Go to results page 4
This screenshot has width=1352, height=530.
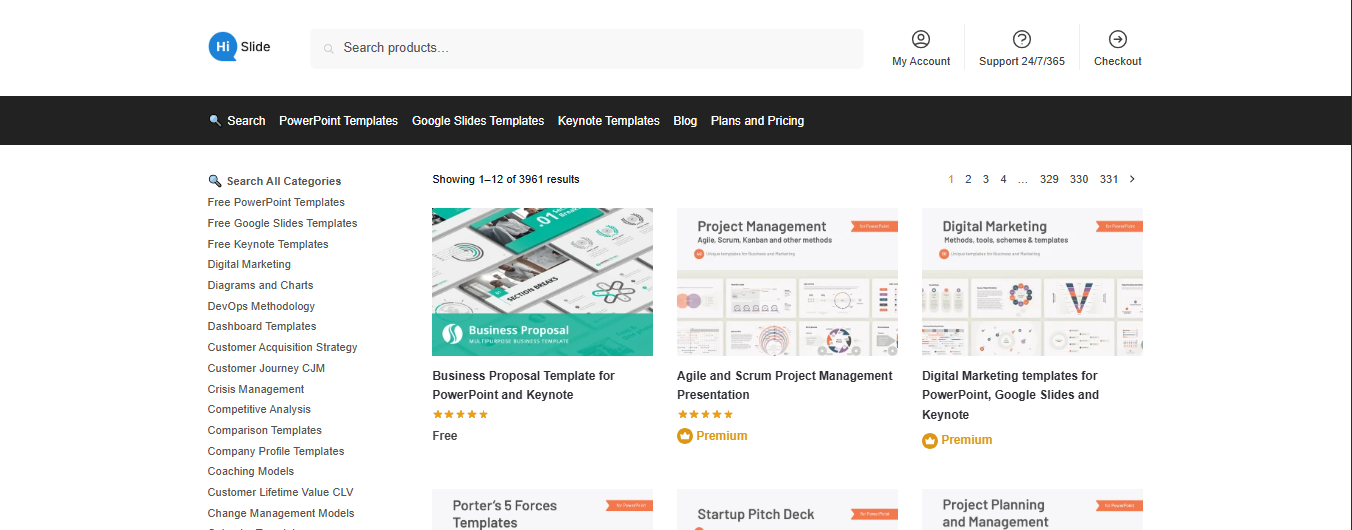1003,179
